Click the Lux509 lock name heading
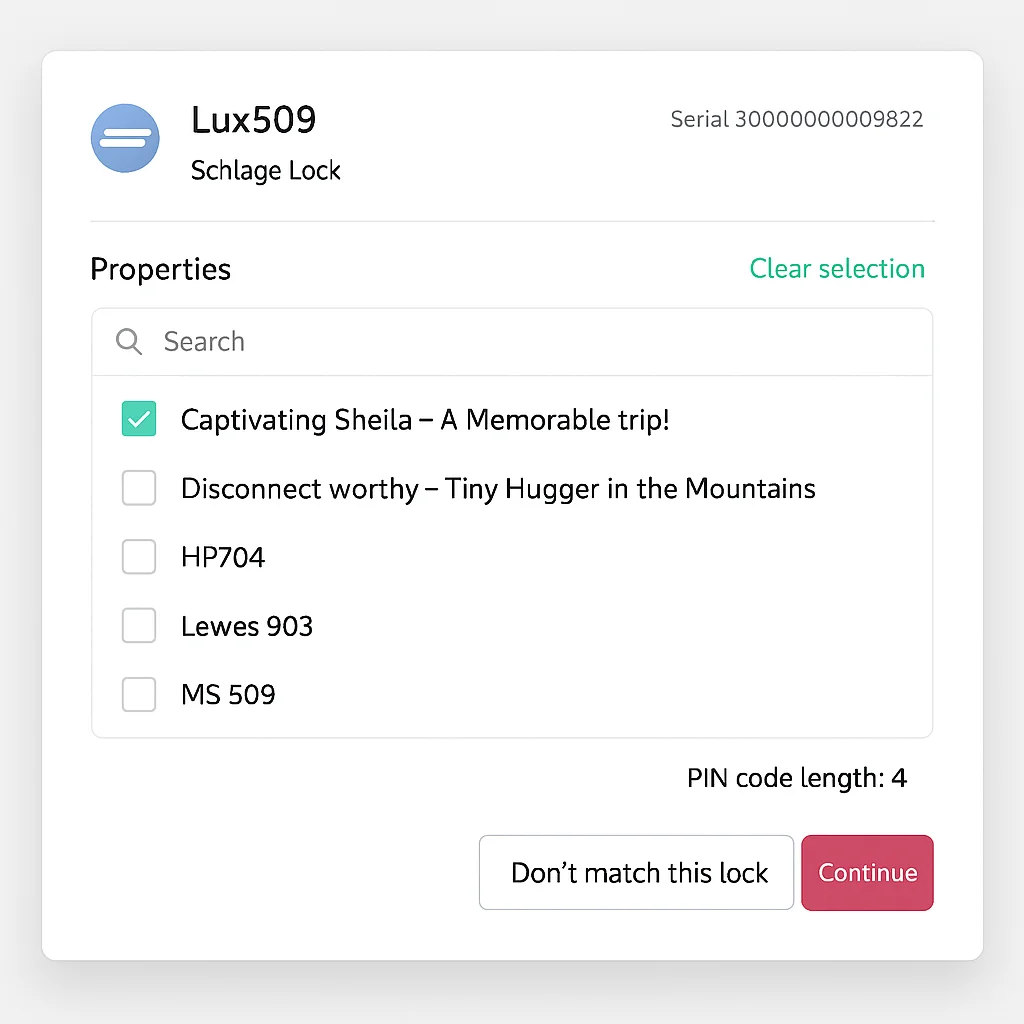Viewport: 1024px width, 1024px height. click(x=254, y=121)
